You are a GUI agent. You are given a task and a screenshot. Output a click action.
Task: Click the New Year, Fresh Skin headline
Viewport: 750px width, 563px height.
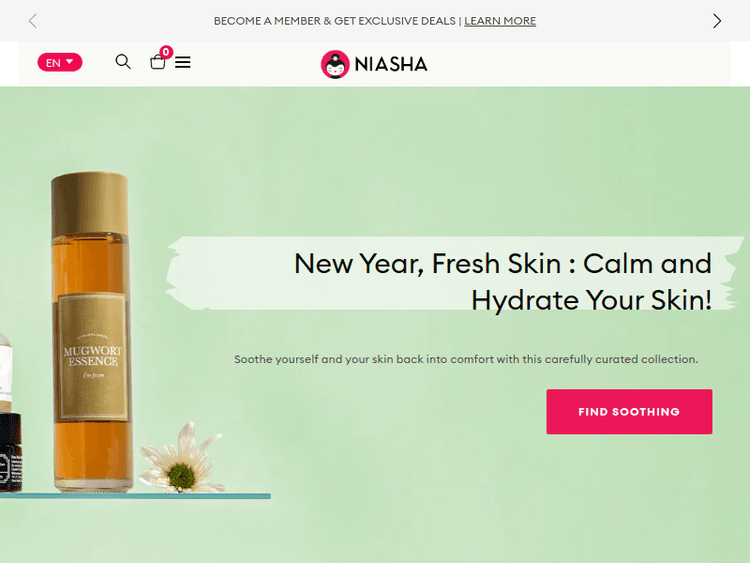[x=502, y=281]
